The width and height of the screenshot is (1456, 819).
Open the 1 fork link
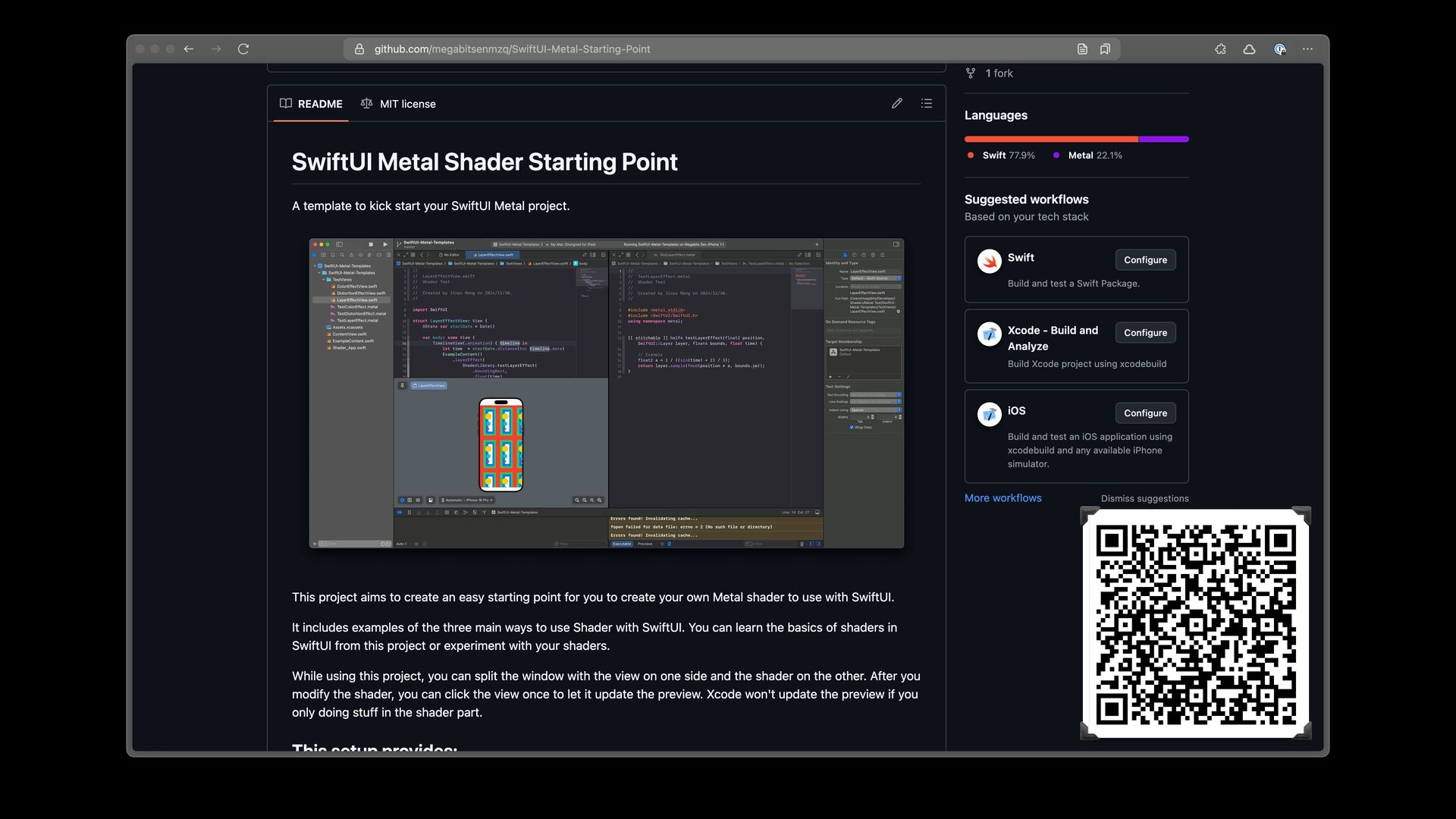click(x=999, y=74)
